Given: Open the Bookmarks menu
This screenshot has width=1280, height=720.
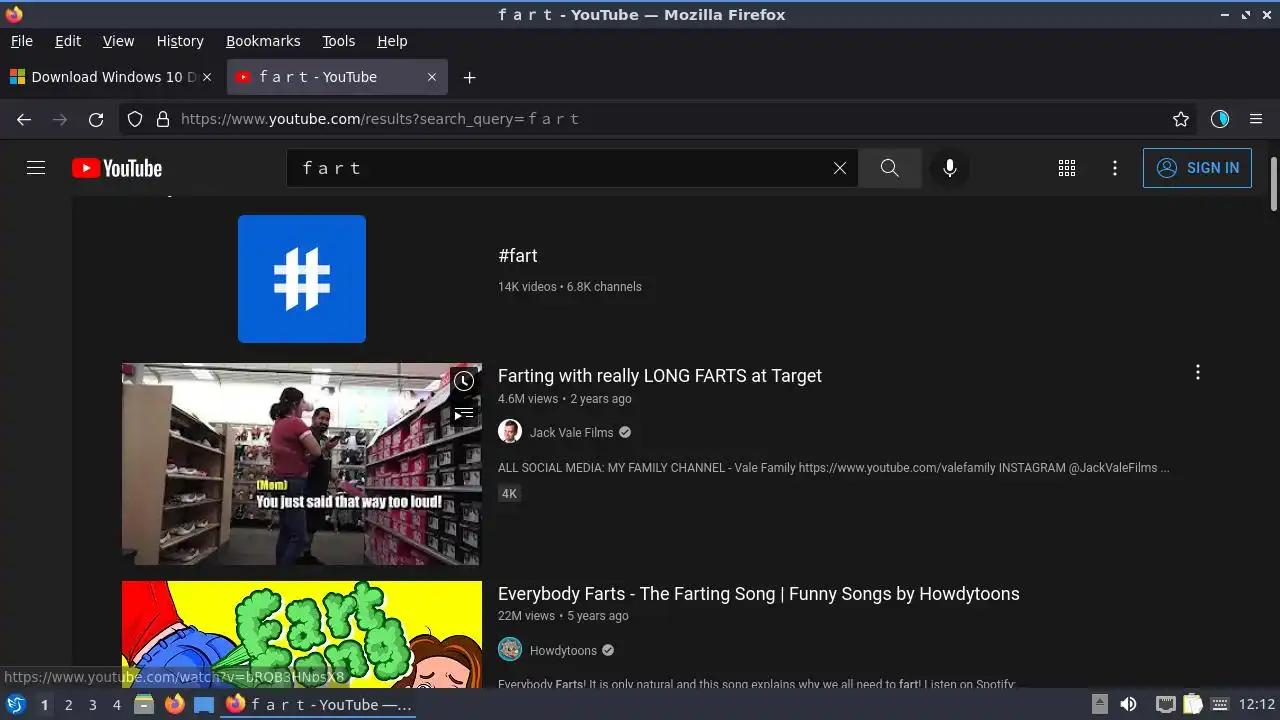Looking at the screenshot, I should [263, 41].
